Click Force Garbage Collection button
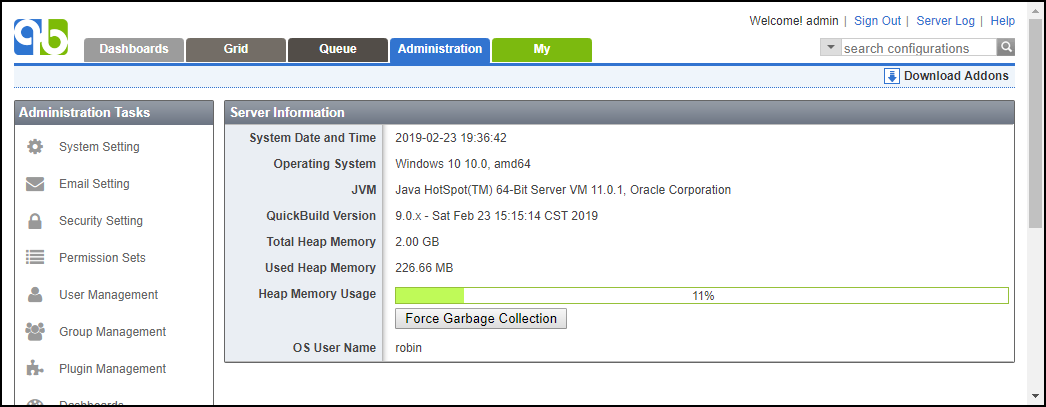 (481, 318)
